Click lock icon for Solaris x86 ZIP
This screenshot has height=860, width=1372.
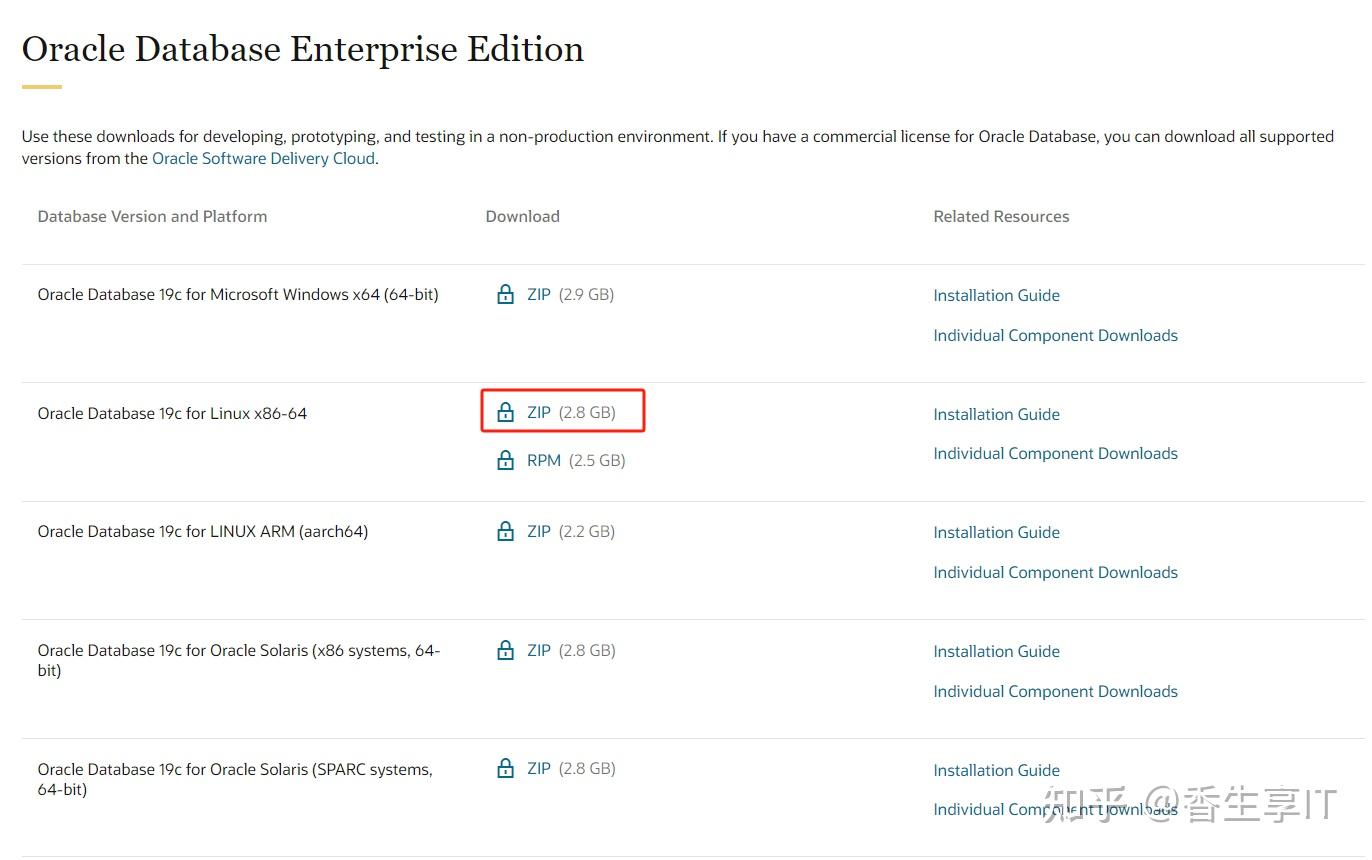506,650
